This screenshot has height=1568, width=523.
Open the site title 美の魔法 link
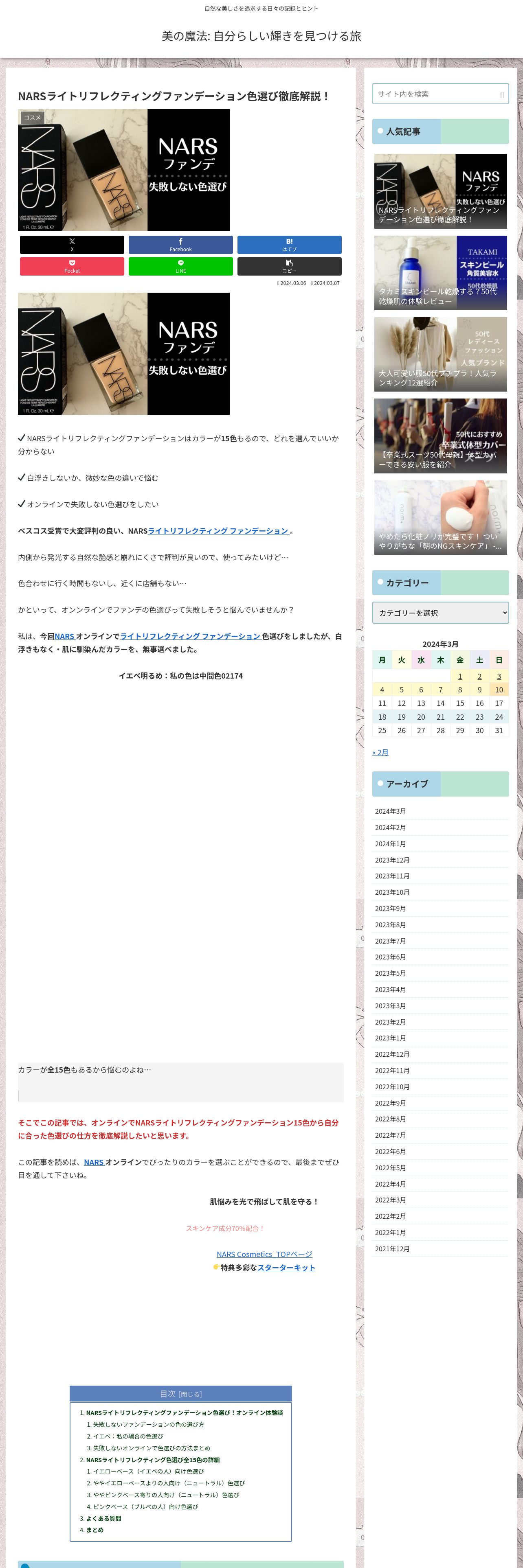tap(261, 36)
